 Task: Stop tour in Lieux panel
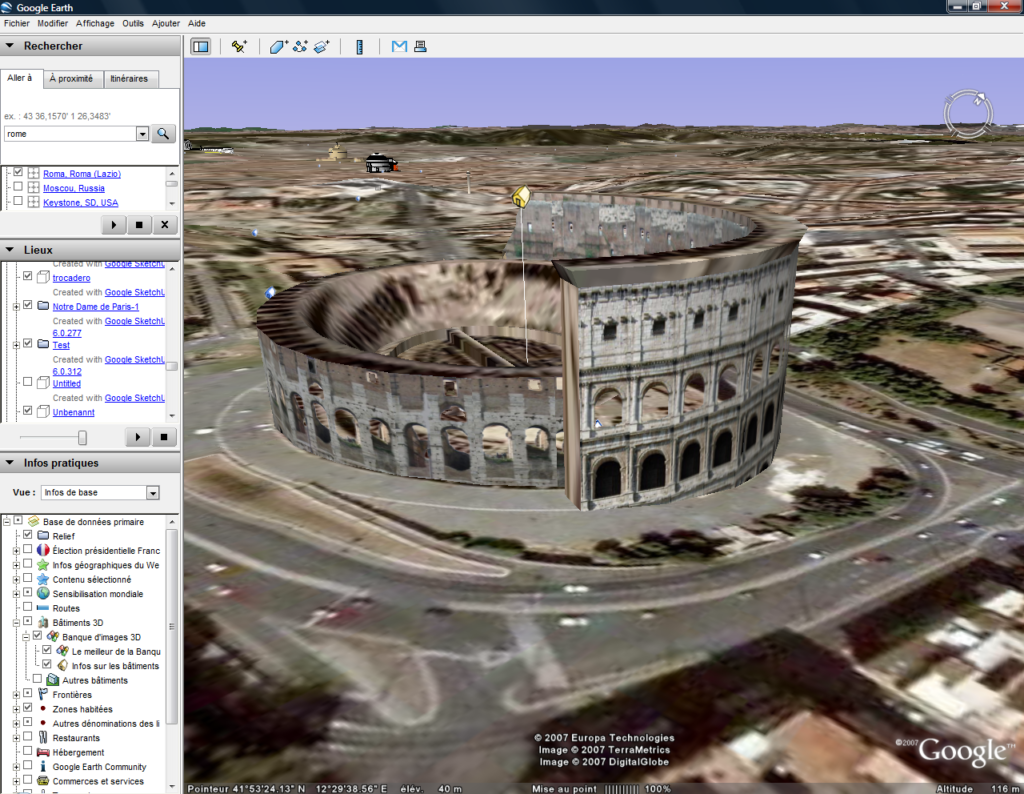164,437
